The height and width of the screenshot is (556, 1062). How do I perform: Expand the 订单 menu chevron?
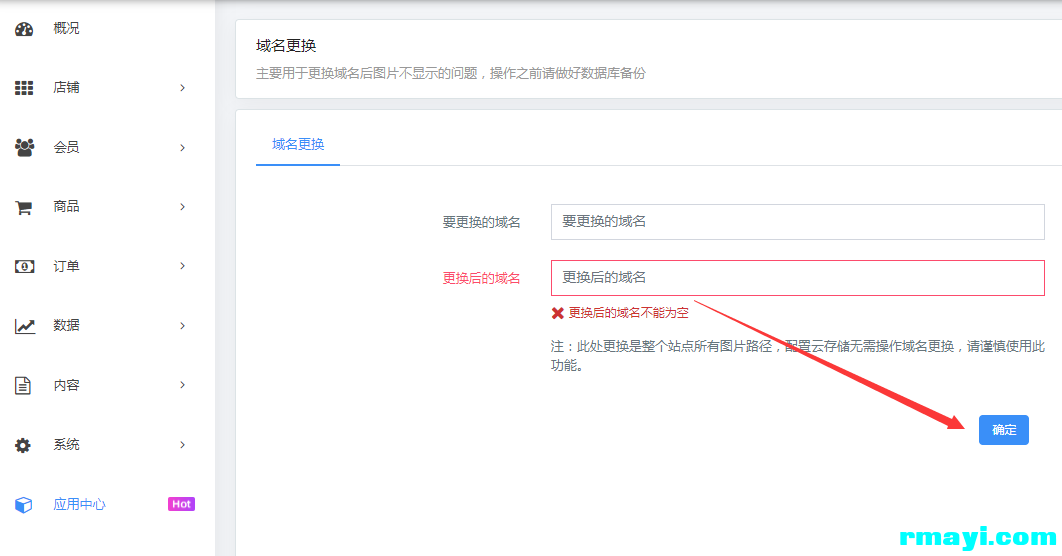click(182, 266)
